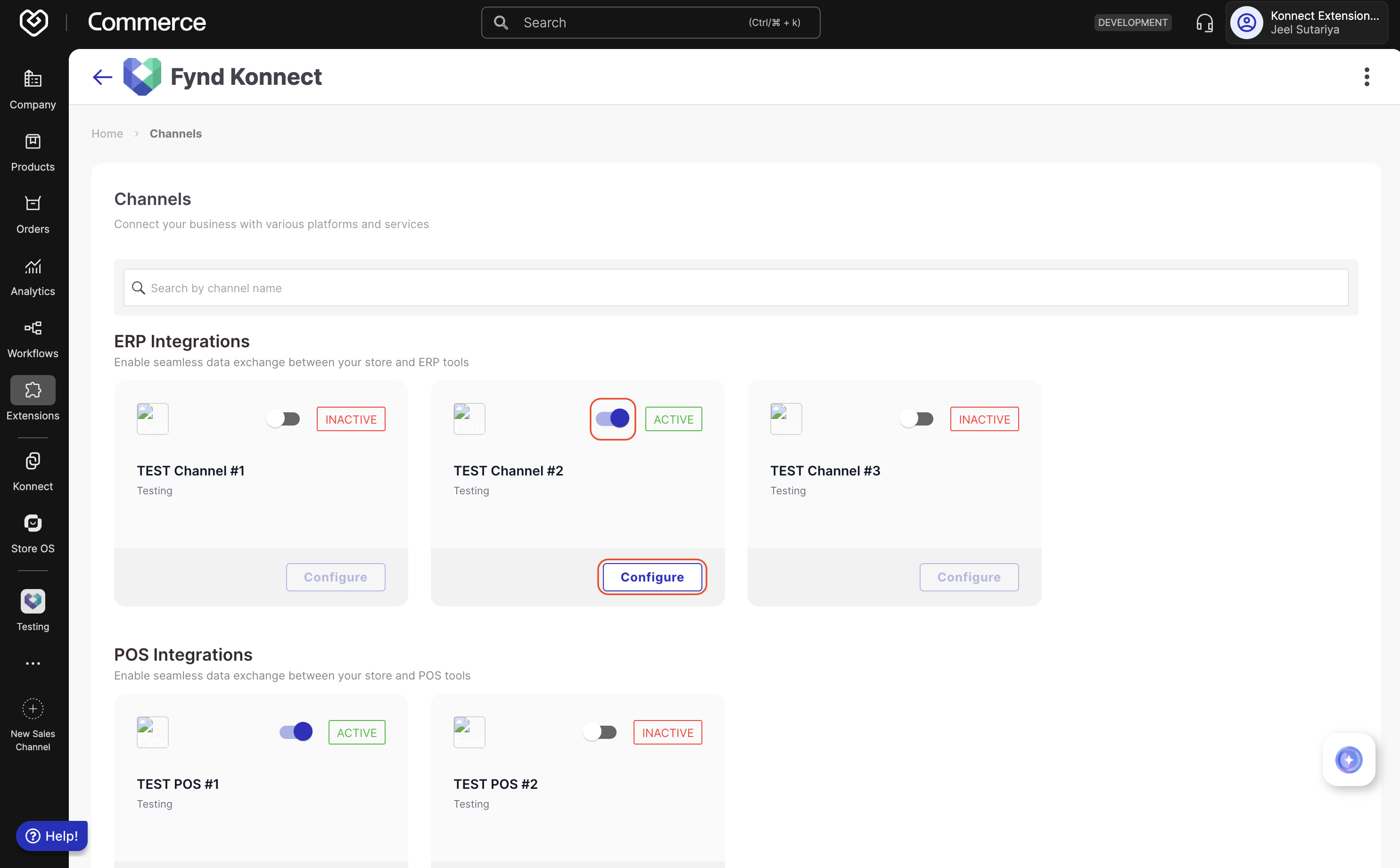Enable the TEST Channel #1 toggle
This screenshot has height=868, width=1400.
283,419
